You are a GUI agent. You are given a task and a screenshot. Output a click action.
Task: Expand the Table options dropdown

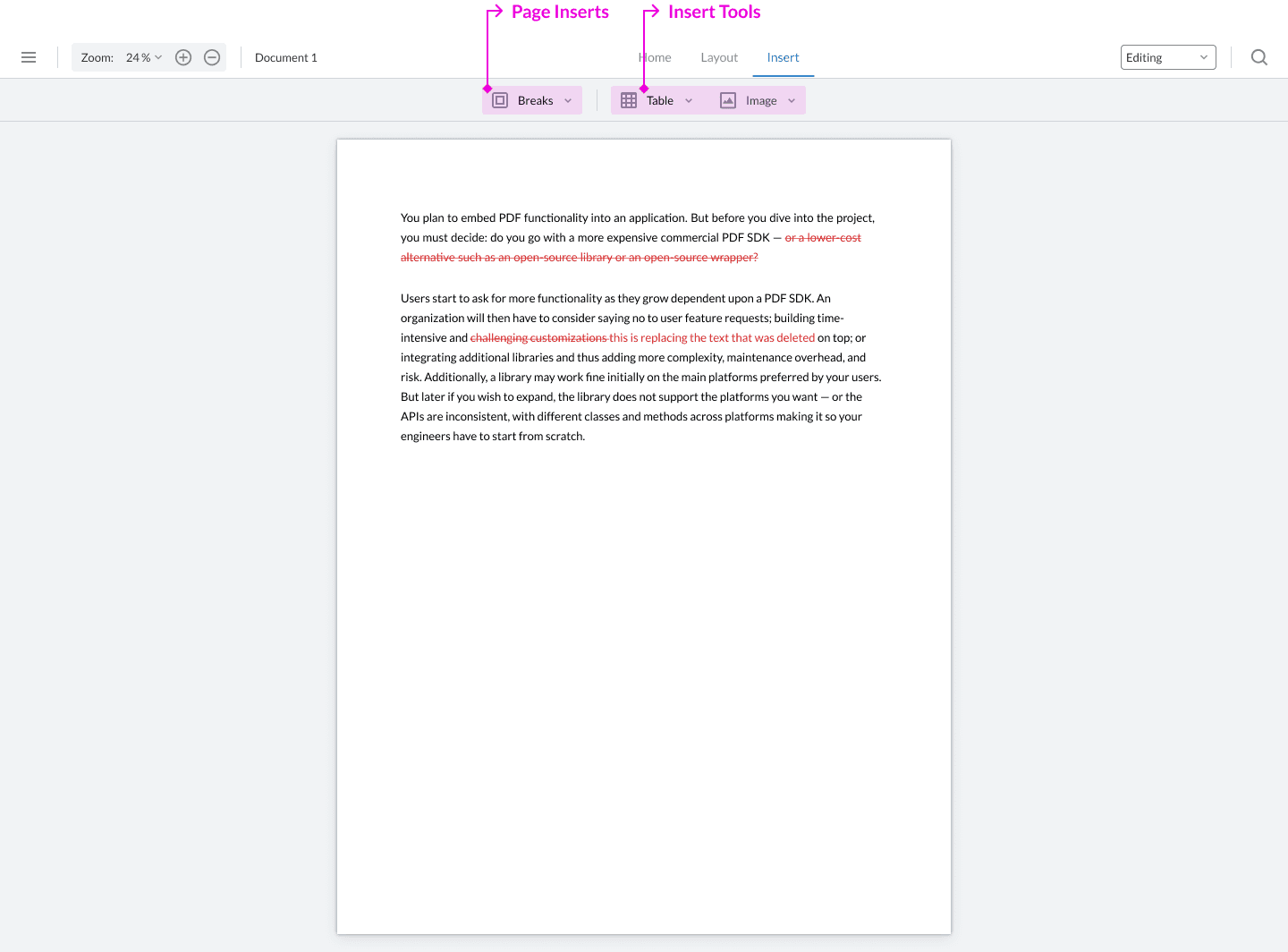(689, 100)
